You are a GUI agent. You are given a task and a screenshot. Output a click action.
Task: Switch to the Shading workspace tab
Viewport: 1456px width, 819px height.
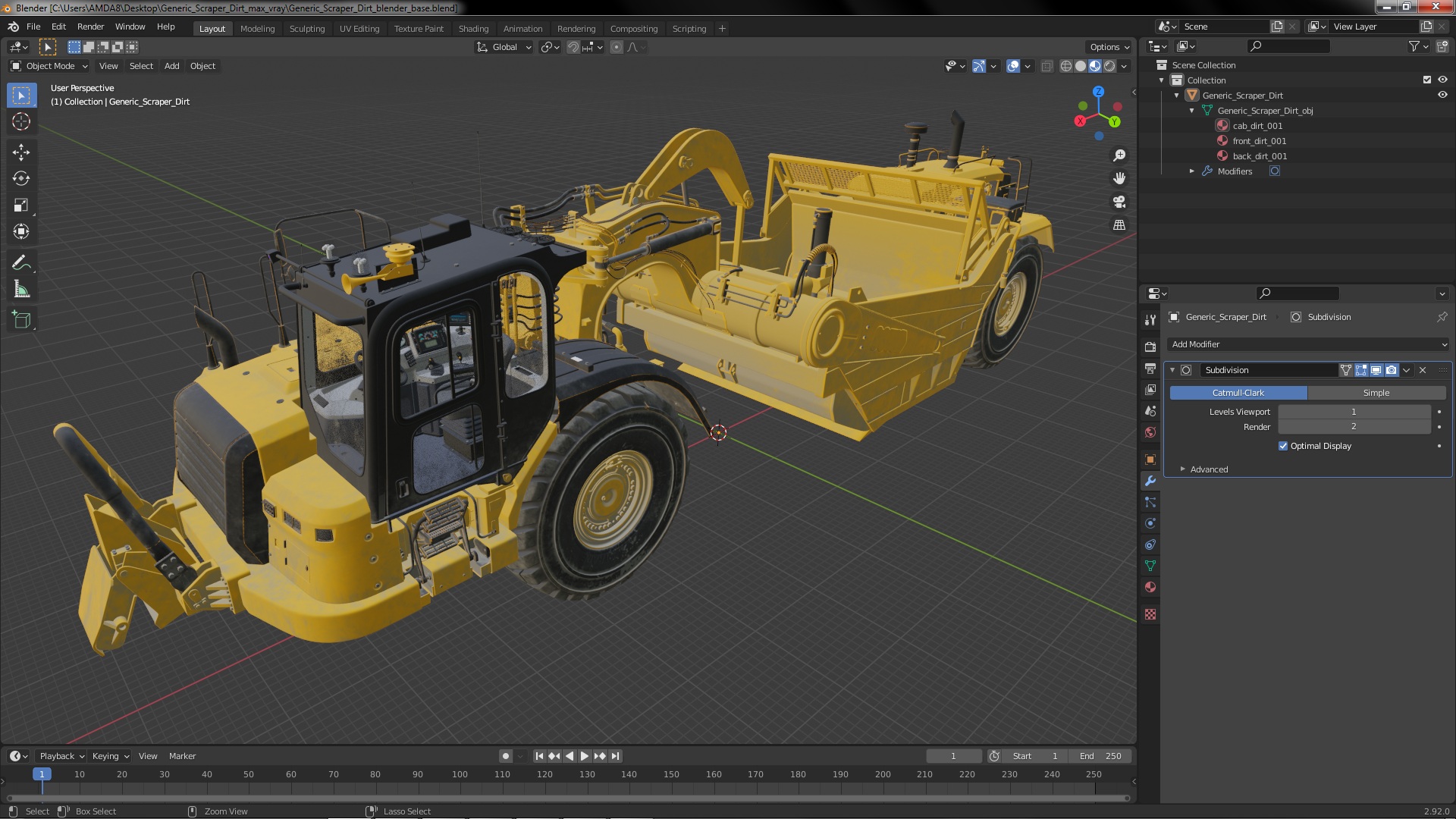[x=473, y=29]
